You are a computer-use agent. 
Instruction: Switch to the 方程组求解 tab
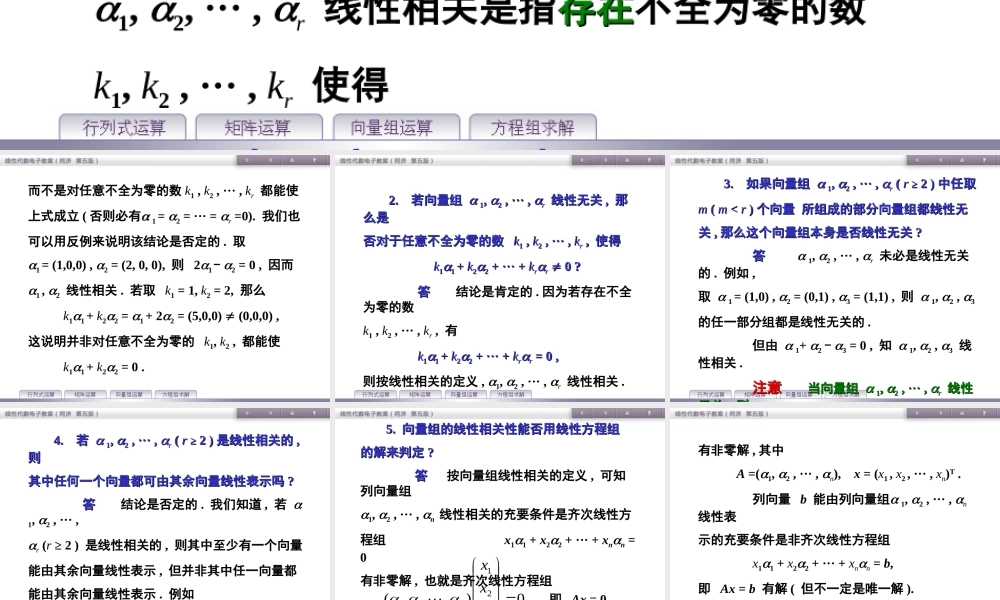tap(532, 127)
